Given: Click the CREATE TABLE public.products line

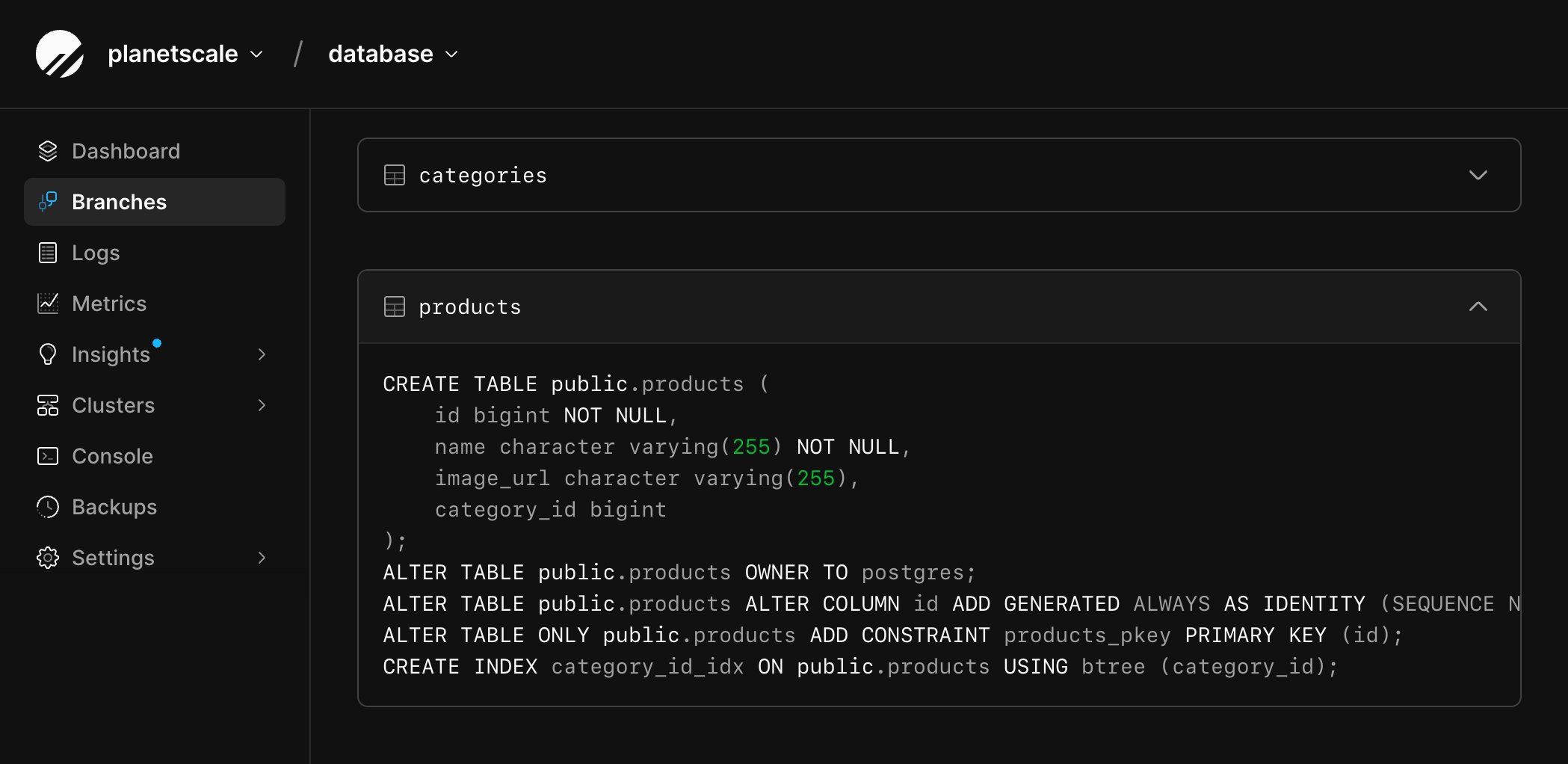Looking at the screenshot, I should 576,384.
